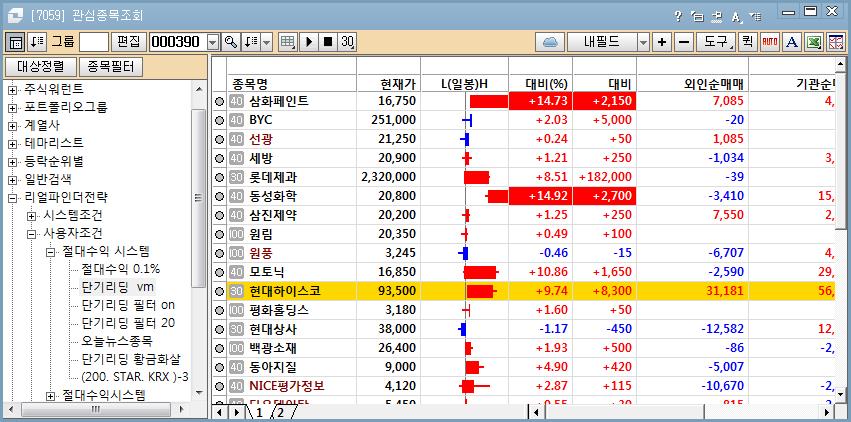Click the magnifier stock search icon
The image size is (851, 422).
tap(232, 42)
